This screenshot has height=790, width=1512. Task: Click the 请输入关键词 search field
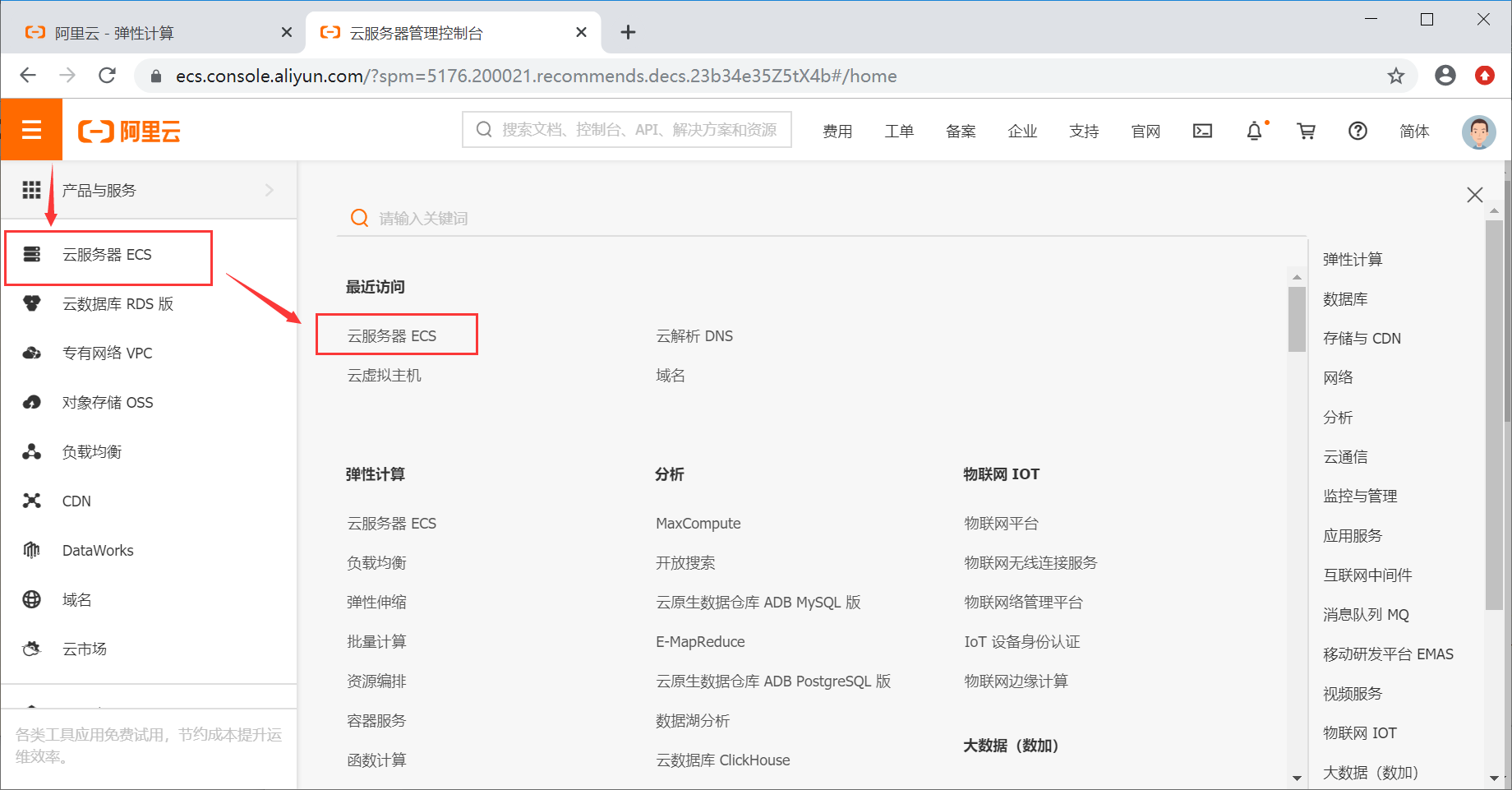coord(422,218)
